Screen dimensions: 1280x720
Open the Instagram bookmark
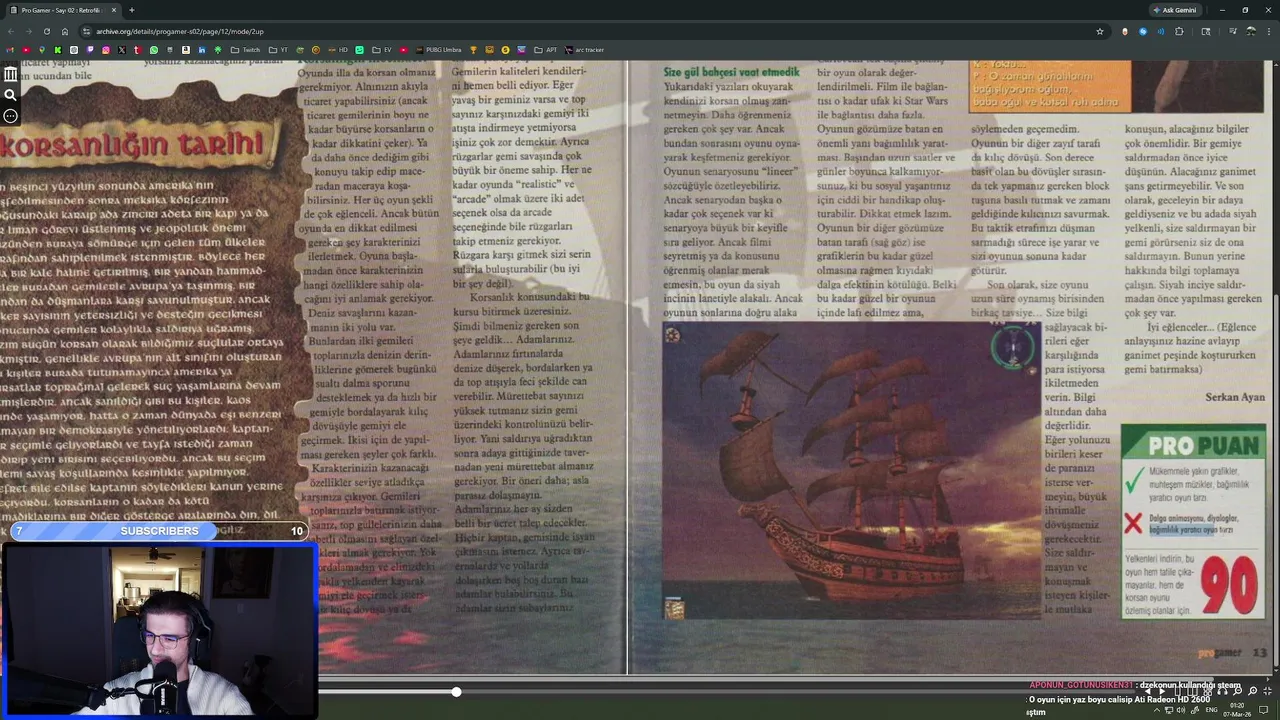[105, 50]
